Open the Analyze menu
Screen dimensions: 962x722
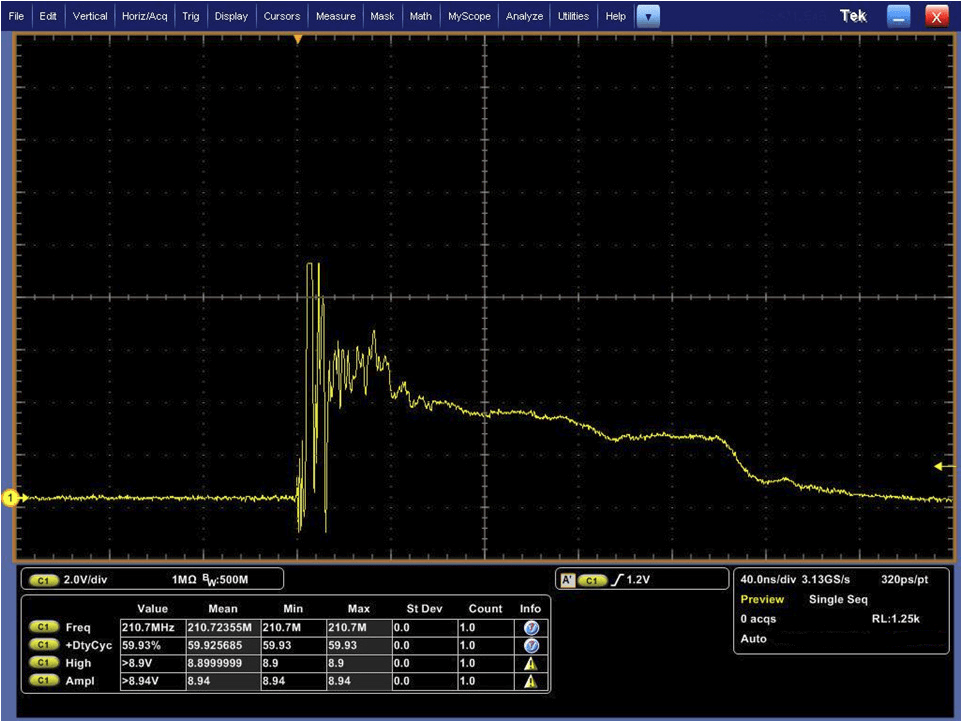click(524, 16)
